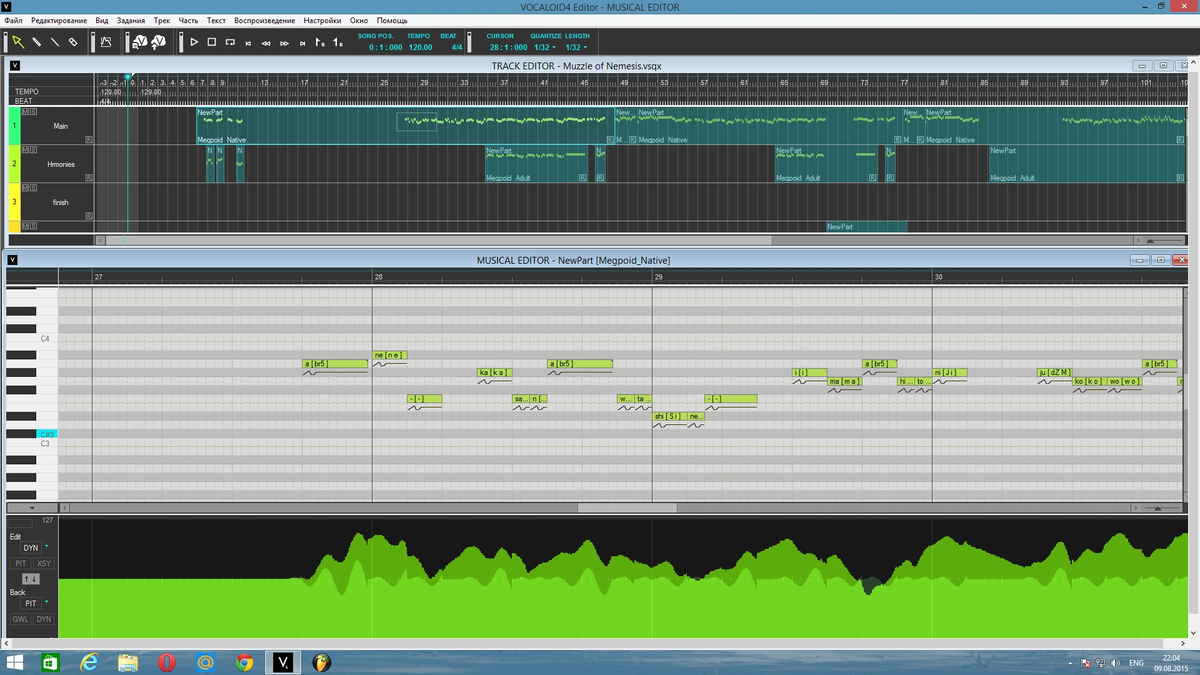Select the 'shi [ S i ]' note
Viewport: 1200px width, 675px height.
(x=669, y=416)
